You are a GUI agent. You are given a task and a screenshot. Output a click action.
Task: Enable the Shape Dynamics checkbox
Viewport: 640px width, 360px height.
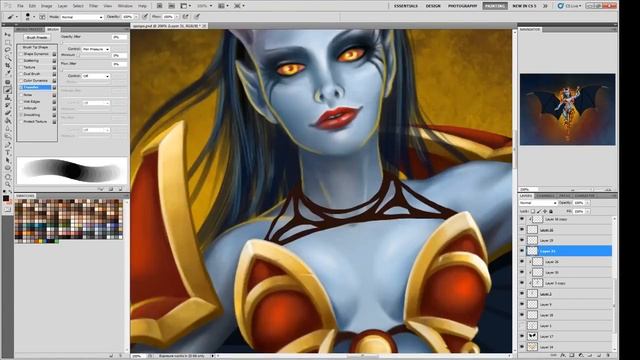[x=21, y=54]
